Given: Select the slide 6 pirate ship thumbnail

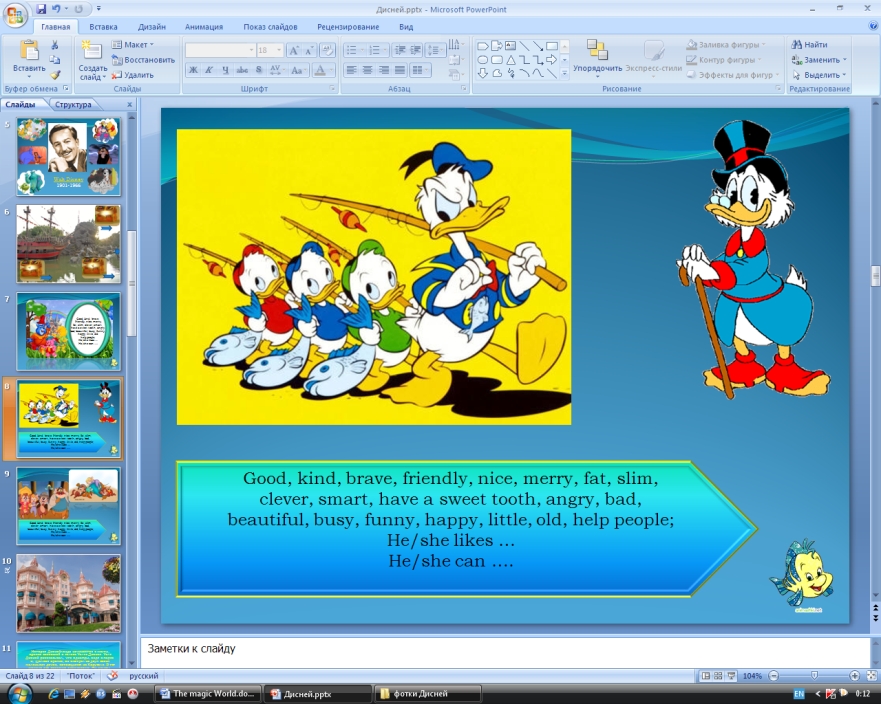Looking at the screenshot, I should (69, 243).
